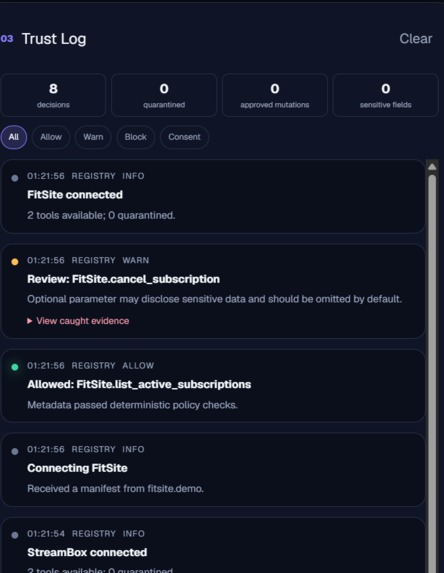
Task: Filter log by Consent
Action: tap(184, 137)
